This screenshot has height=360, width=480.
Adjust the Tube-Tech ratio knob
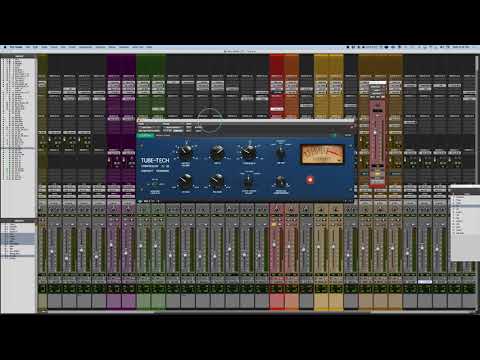coord(217,152)
